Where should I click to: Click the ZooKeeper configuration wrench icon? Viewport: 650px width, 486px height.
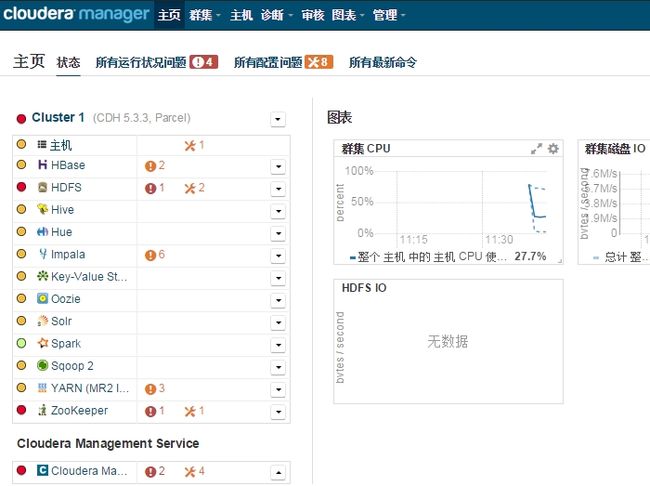(x=190, y=411)
